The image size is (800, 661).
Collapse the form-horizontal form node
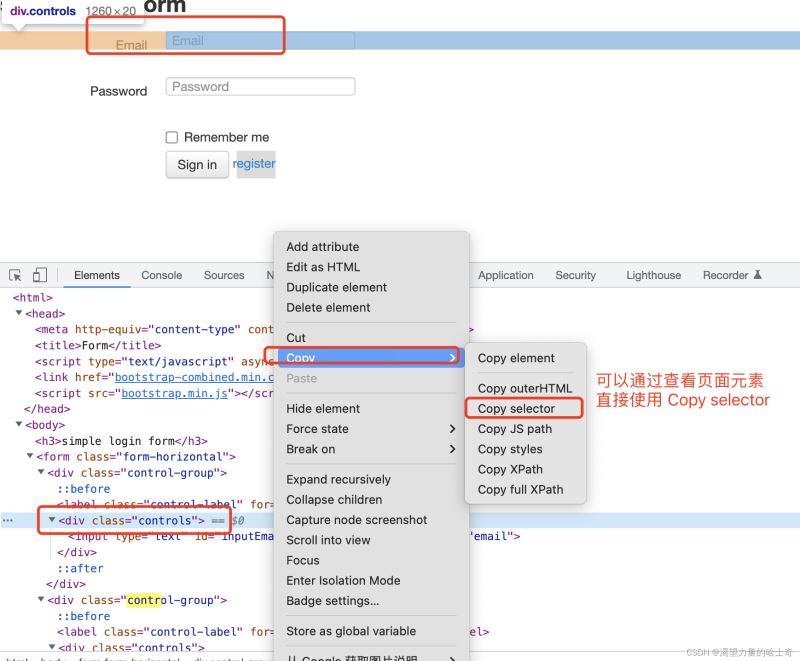(x=30, y=457)
